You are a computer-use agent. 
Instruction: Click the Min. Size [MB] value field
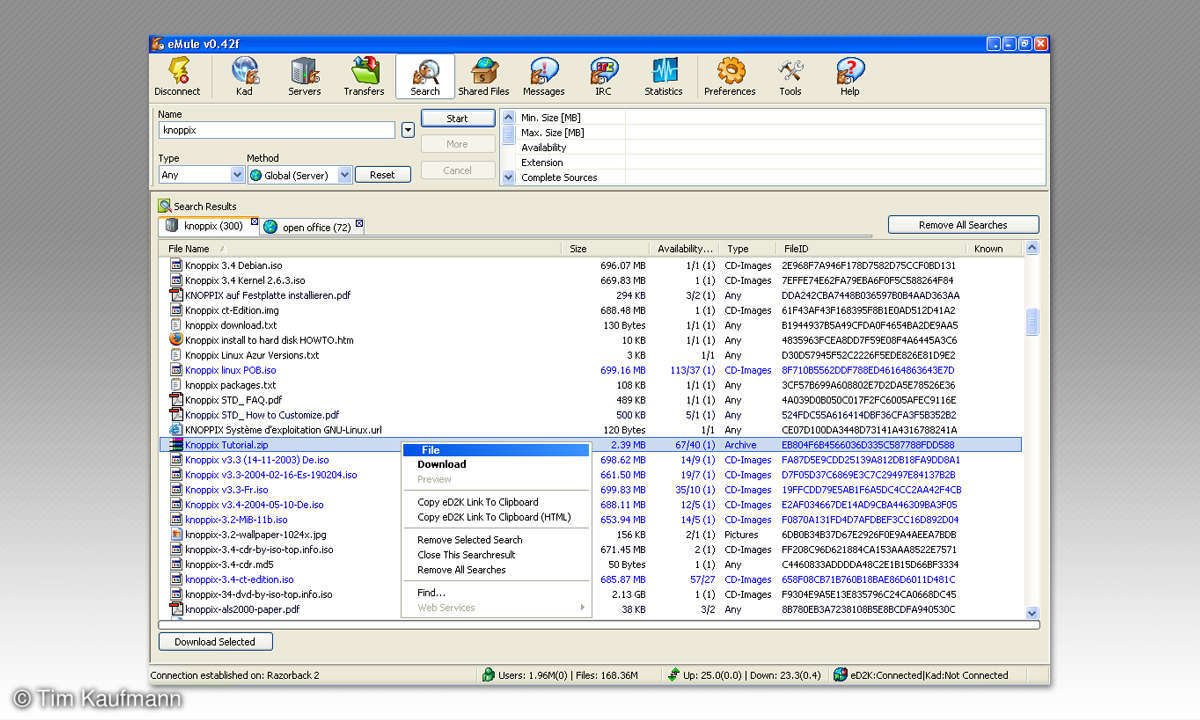coord(835,118)
